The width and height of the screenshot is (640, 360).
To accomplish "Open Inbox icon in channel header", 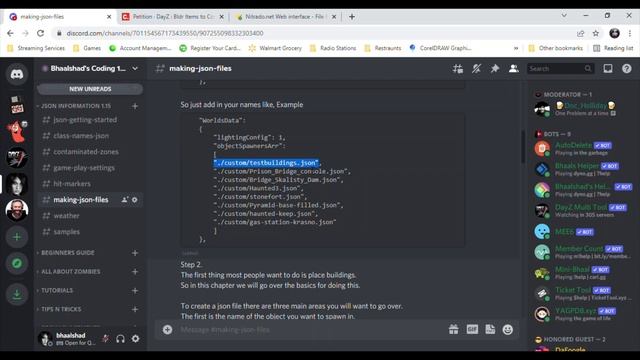I will (x=608, y=69).
